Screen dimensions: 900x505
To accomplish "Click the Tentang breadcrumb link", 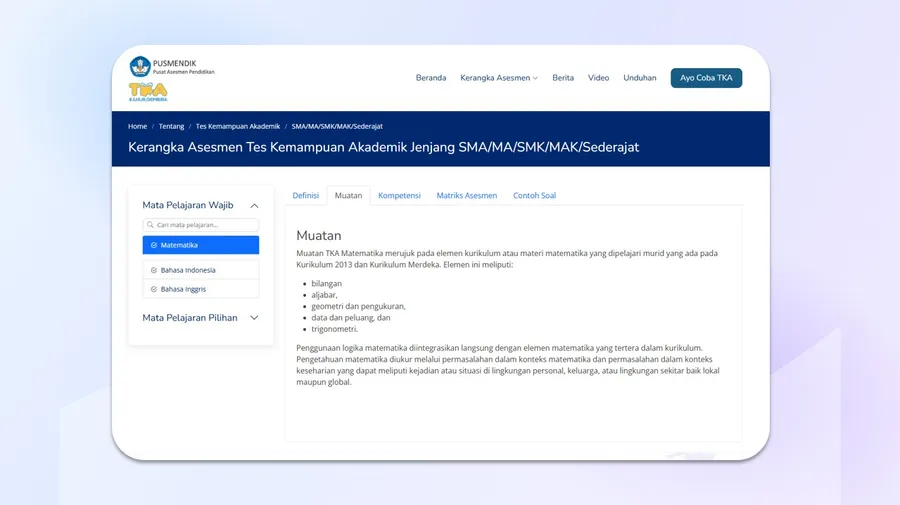I will [x=171, y=126].
